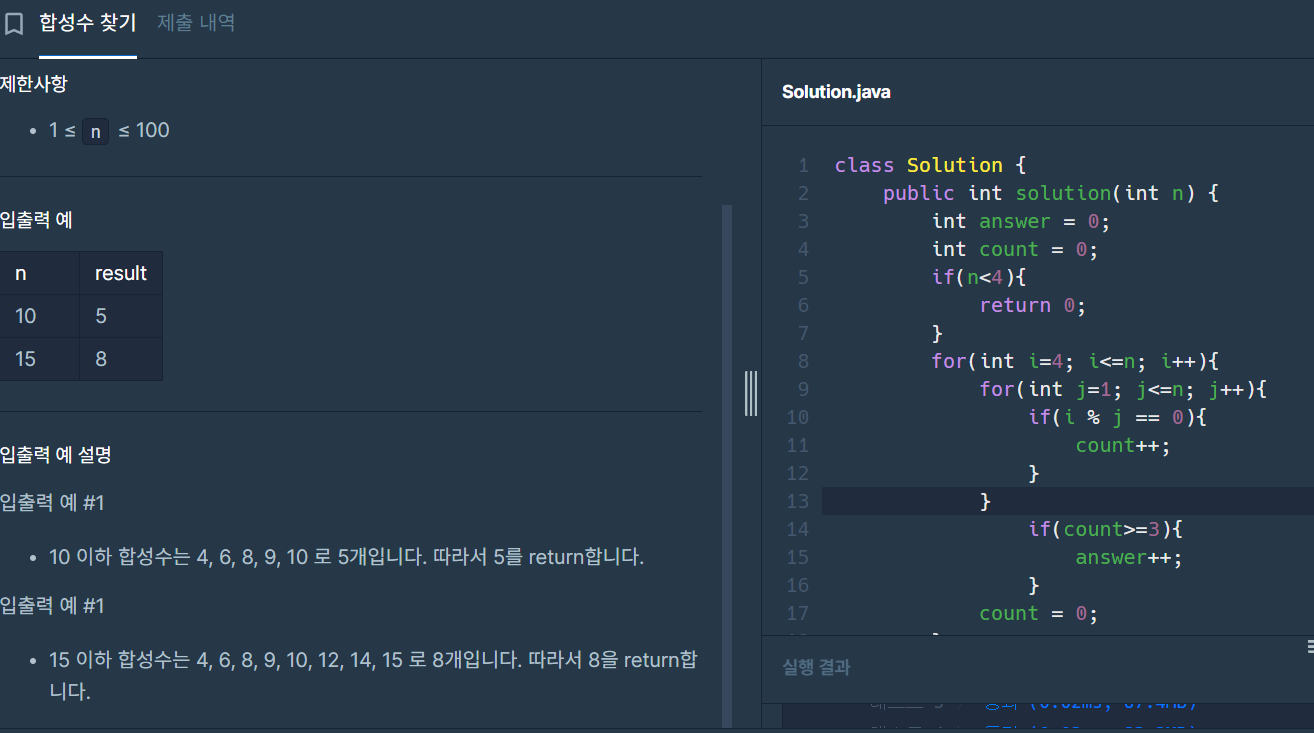Click the 'count++;' code line

click(1123, 445)
